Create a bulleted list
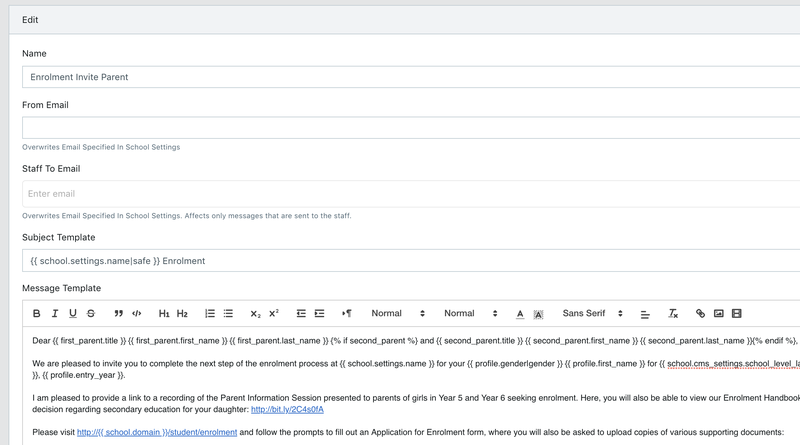Image resolution: width=800 pixels, height=445 pixels. (x=228, y=313)
